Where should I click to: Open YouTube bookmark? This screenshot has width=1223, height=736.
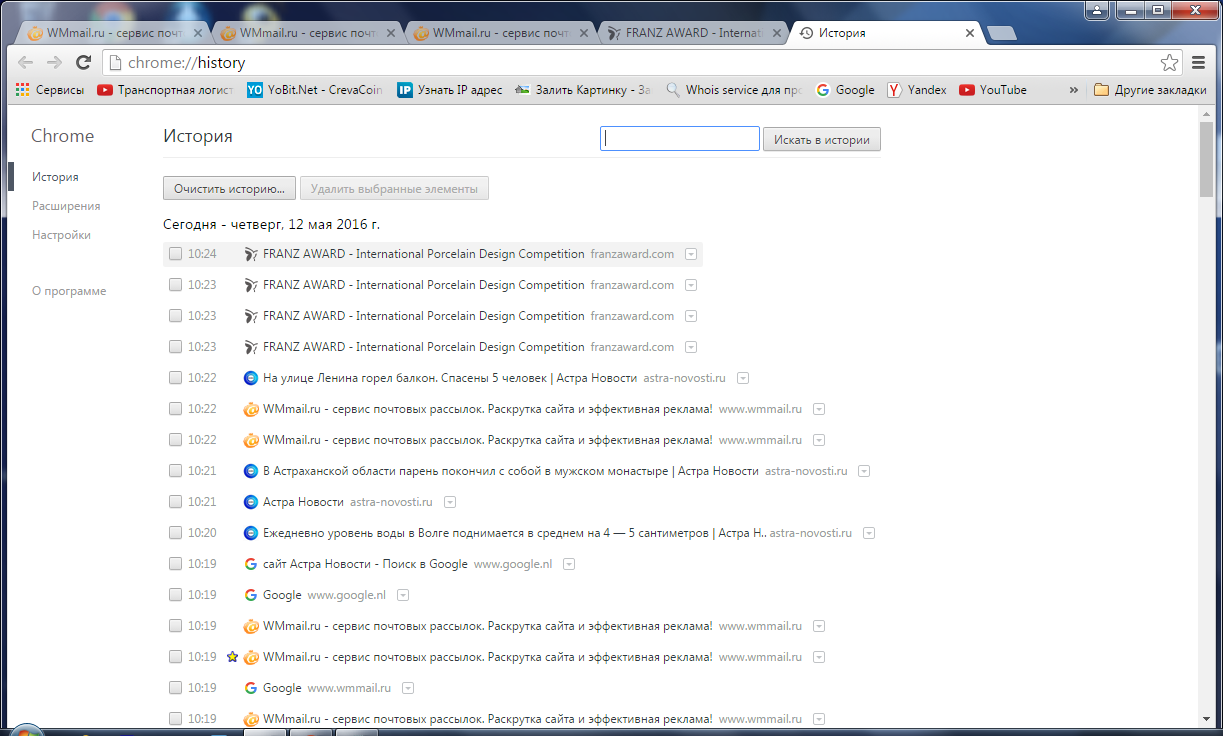pyautogui.click(x=993, y=90)
